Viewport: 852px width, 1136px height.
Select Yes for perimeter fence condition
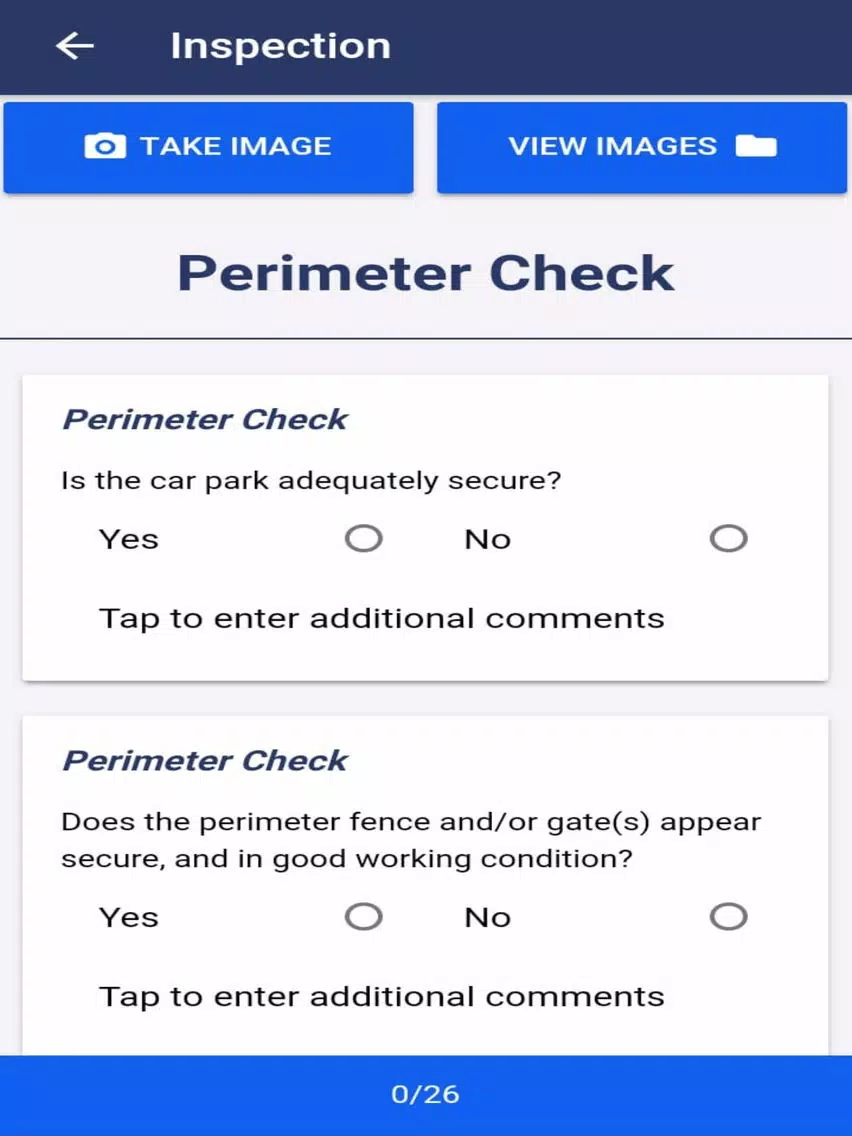point(364,916)
